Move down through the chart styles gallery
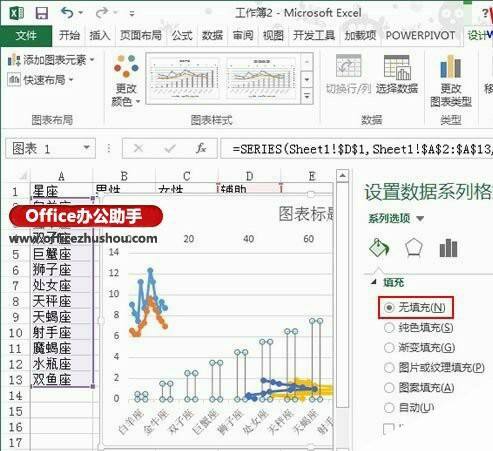This screenshot has width=493, height=451. [x=307, y=79]
